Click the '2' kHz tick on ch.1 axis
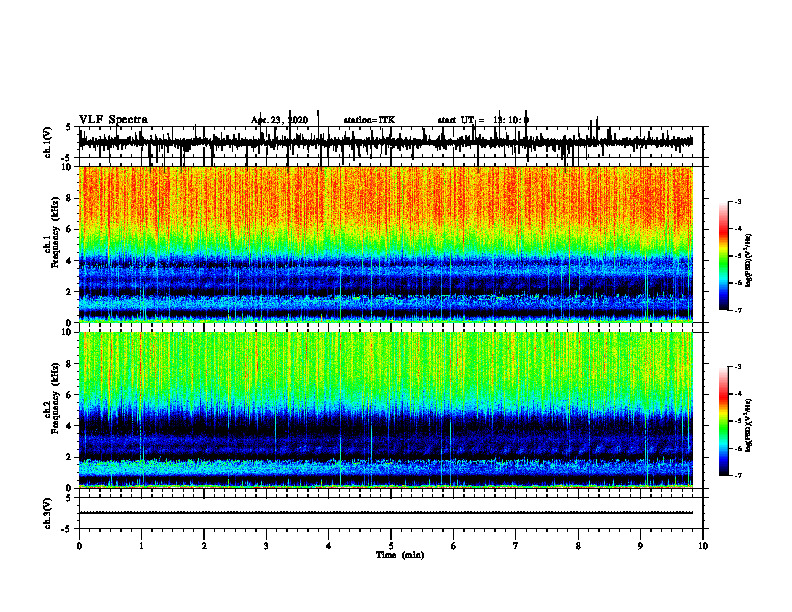 point(70,291)
